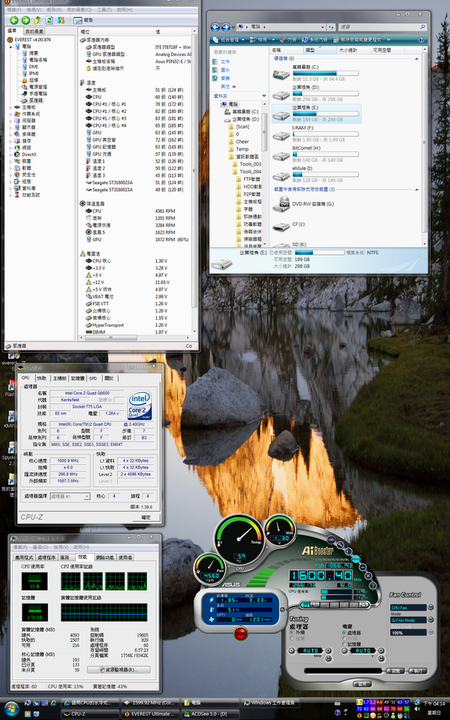Select the EVEREST v4.00.976 root node

[x=29, y=40]
